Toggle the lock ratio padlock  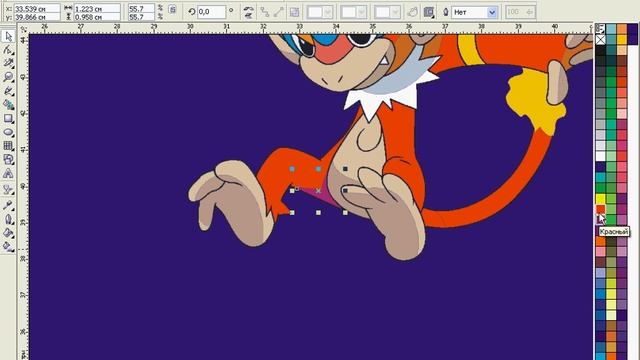point(172,9)
